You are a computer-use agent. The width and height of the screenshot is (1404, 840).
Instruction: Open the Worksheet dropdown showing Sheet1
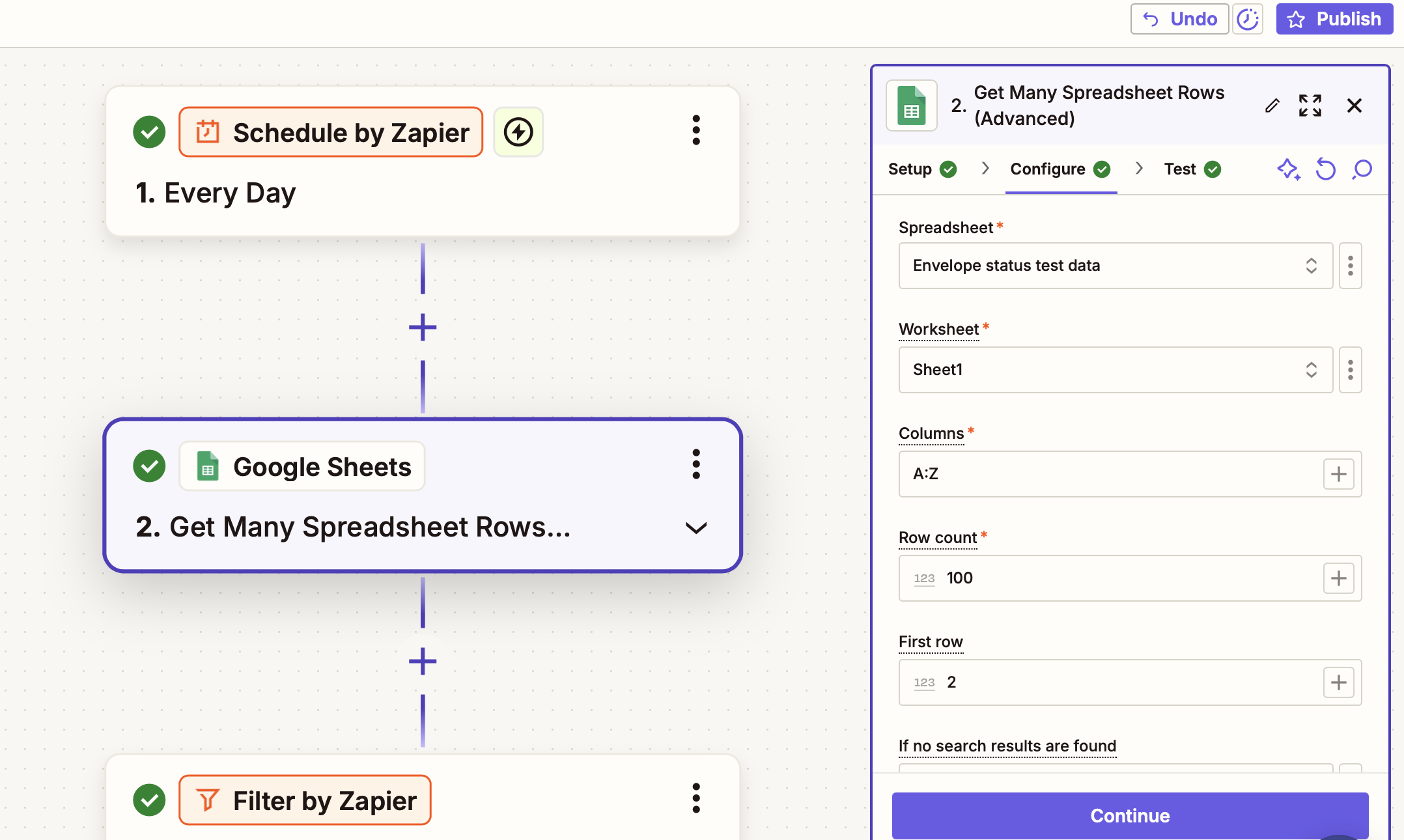point(1116,370)
